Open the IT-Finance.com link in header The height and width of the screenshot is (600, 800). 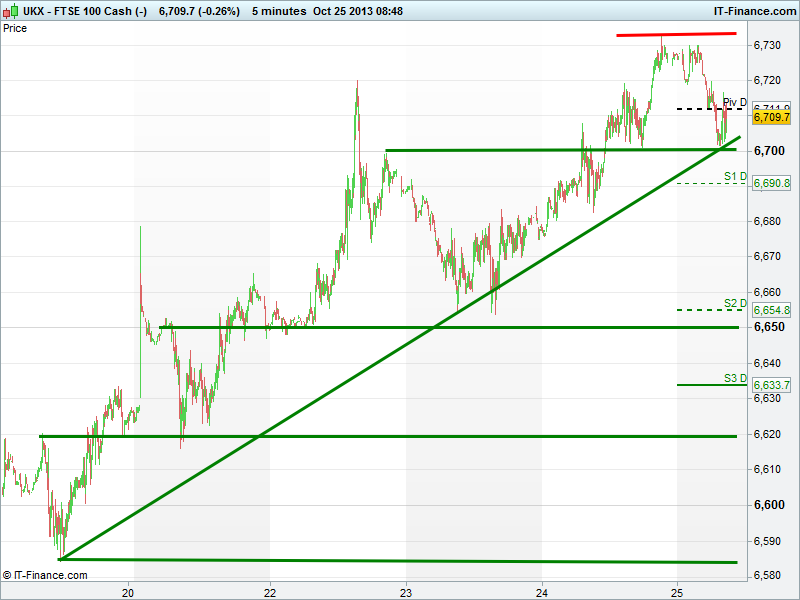(x=755, y=11)
